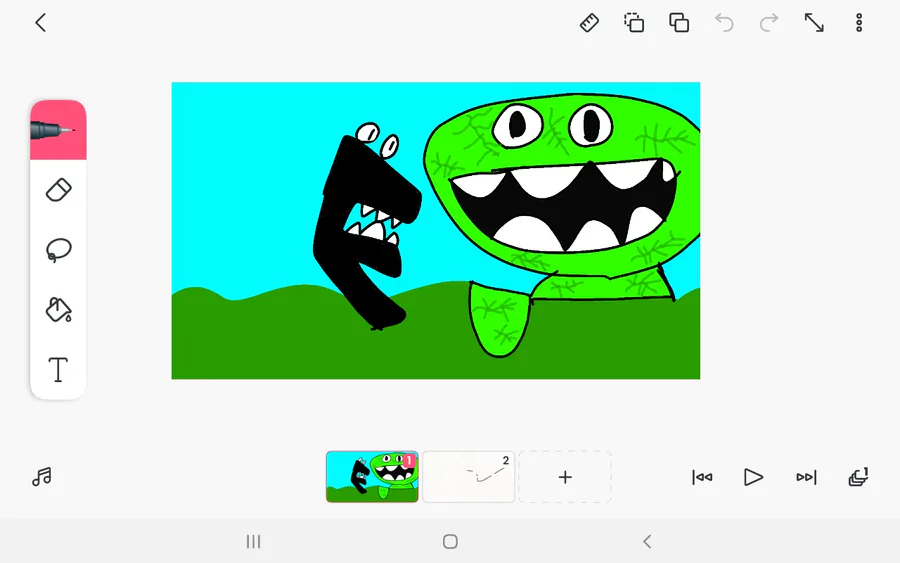
Task: Select the Paint bucket fill tool
Action: (x=58, y=310)
